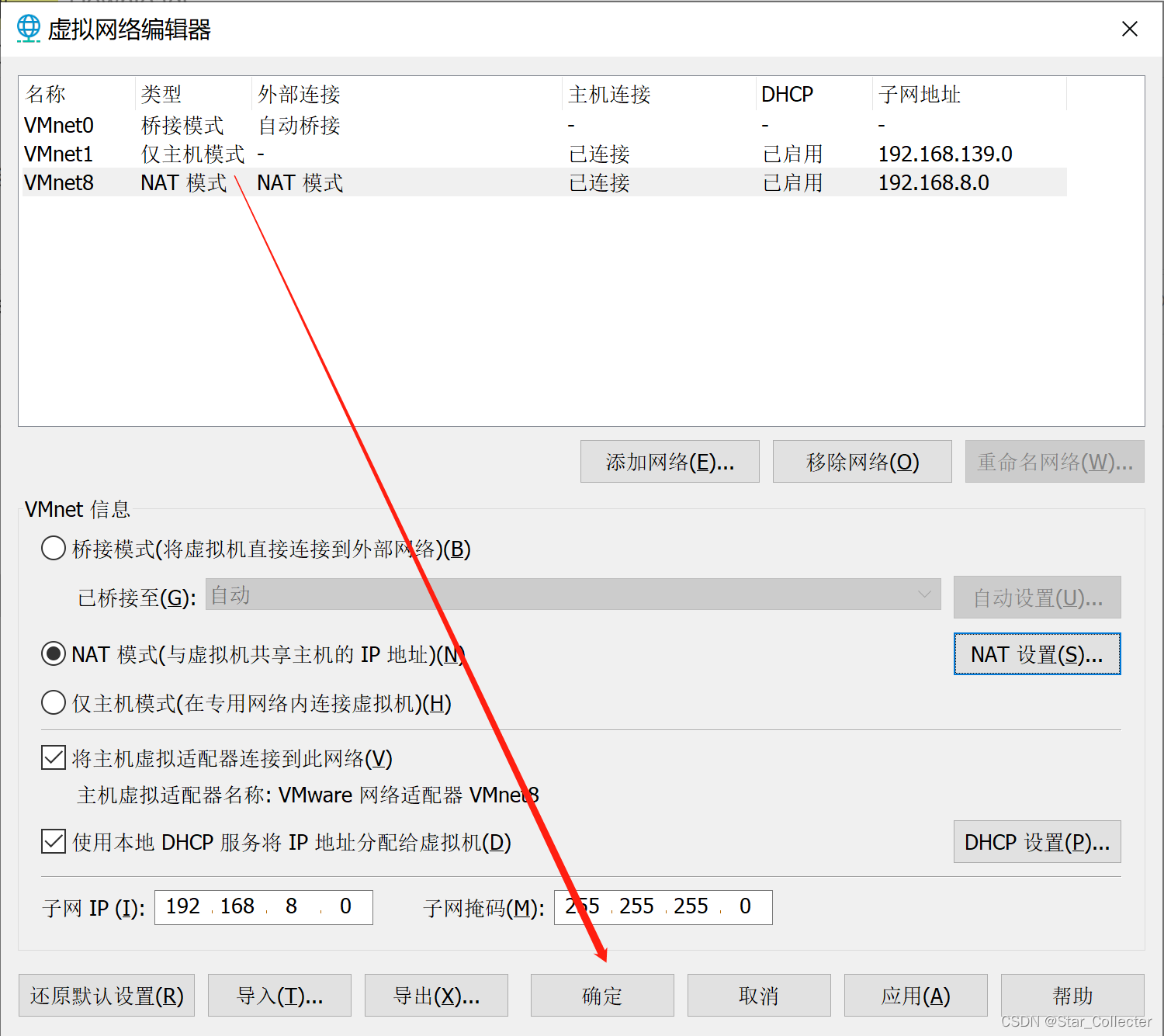Click the 导入(T)... button
Screen dimensions: 1164x1036
(279, 996)
